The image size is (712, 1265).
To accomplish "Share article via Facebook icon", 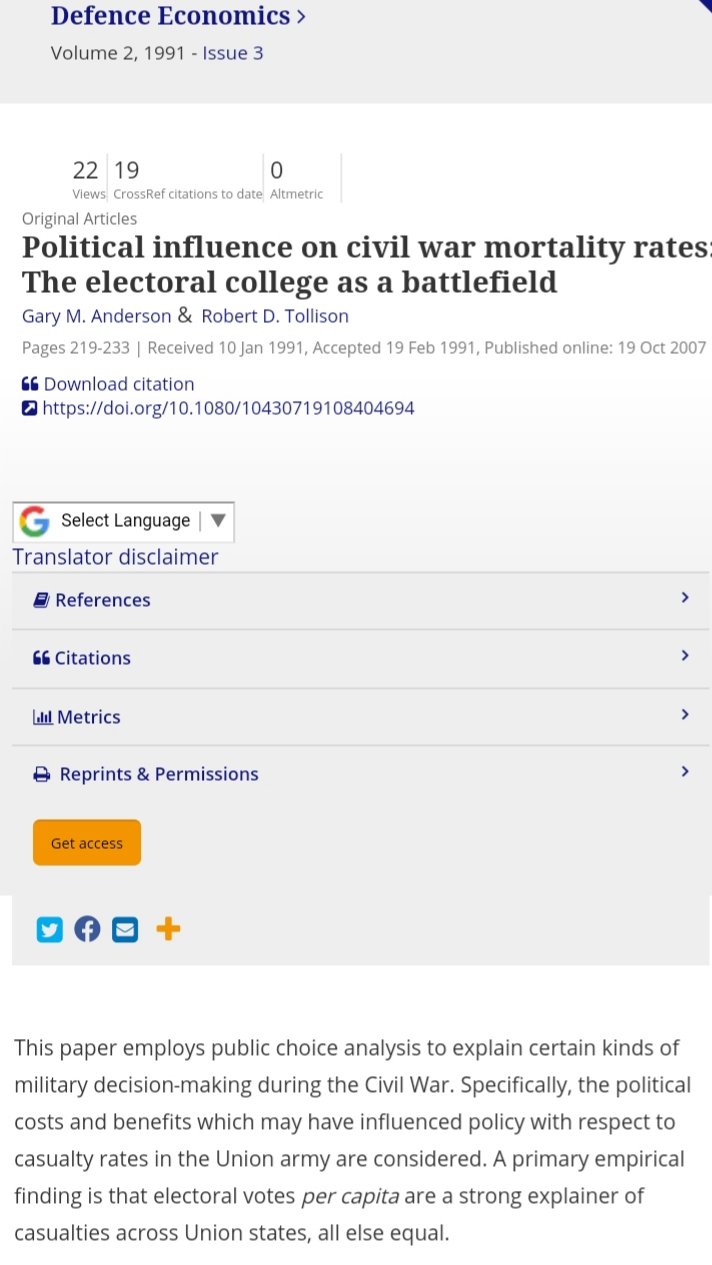I will click(87, 929).
